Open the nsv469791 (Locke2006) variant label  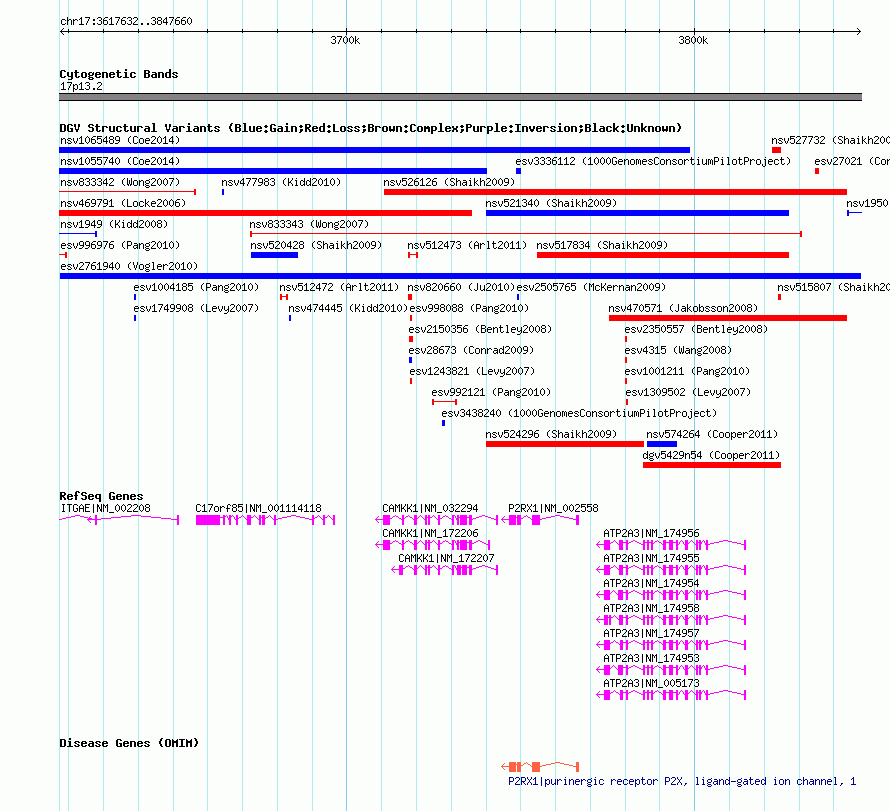tap(123, 203)
